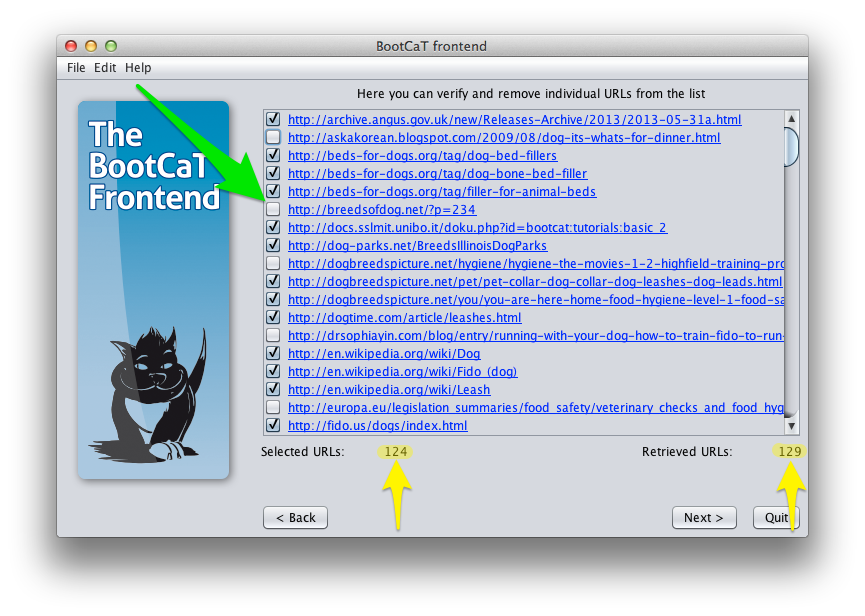Click the scroll up arrow of URL list
Screen dimensions: 865x616
[x=791, y=119]
